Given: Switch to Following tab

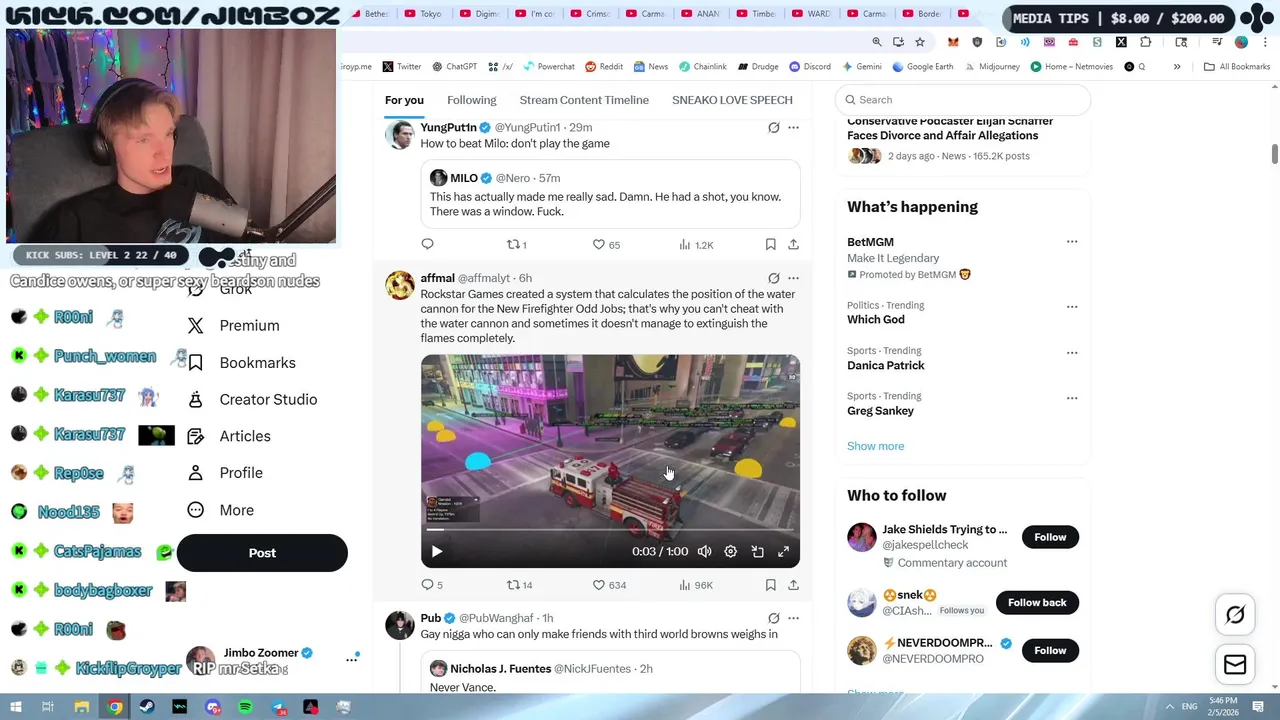Looking at the screenshot, I should click(x=471, y=100).
